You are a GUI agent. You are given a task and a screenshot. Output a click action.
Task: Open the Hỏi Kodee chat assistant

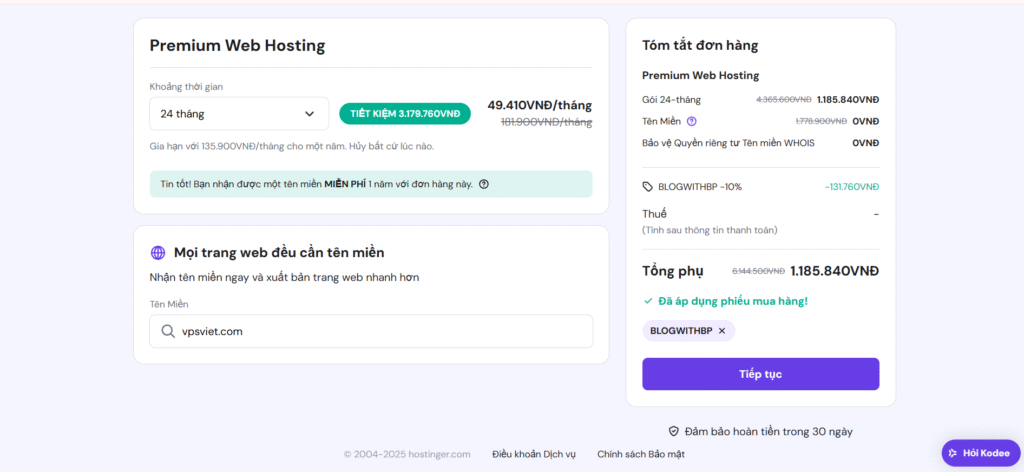tap(980, 453)
